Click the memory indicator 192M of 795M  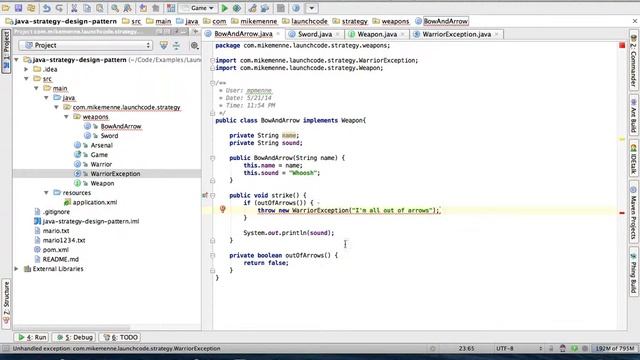(x=614, y=349)
